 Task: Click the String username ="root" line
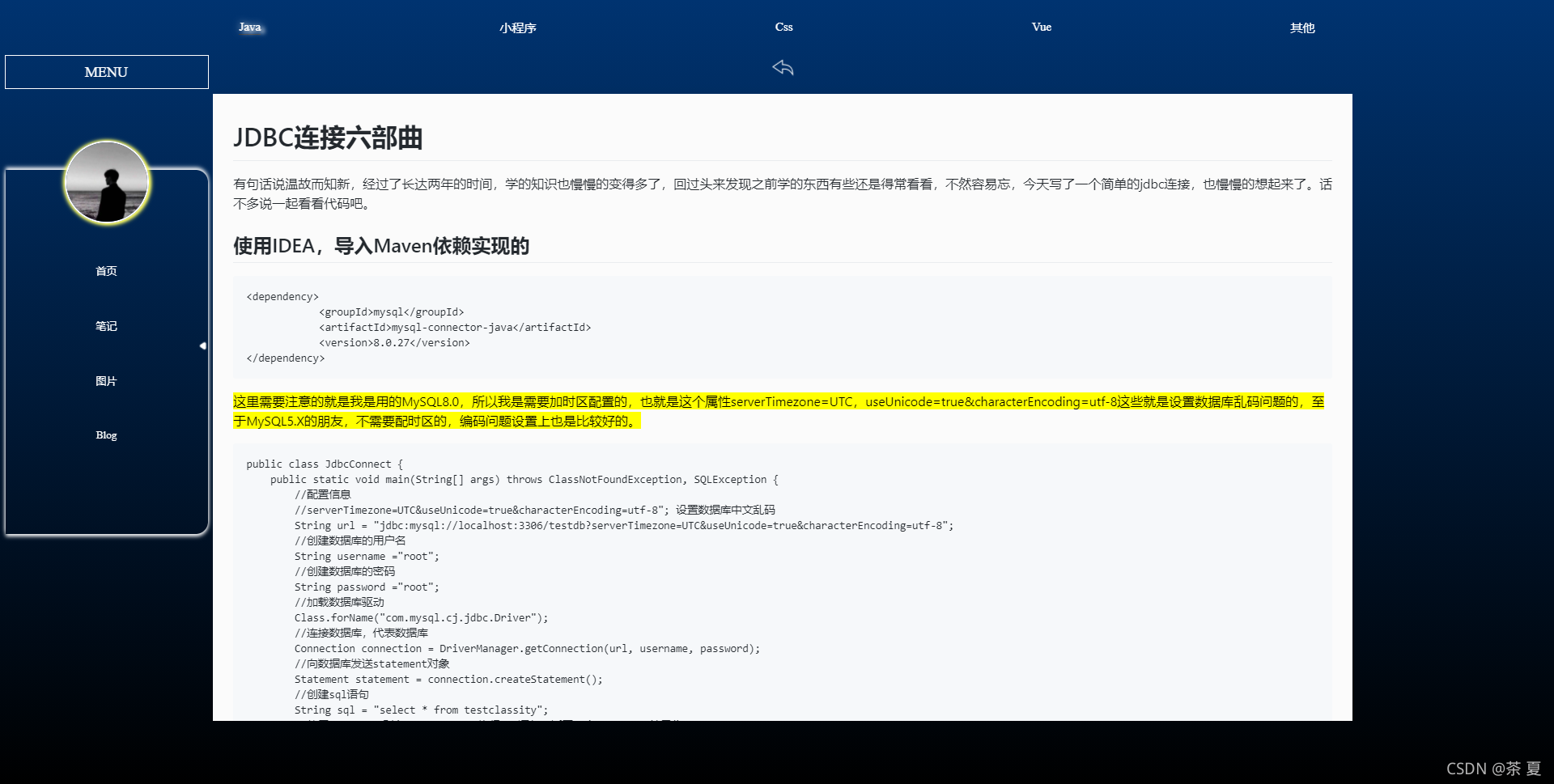click(x=367, y=557)
